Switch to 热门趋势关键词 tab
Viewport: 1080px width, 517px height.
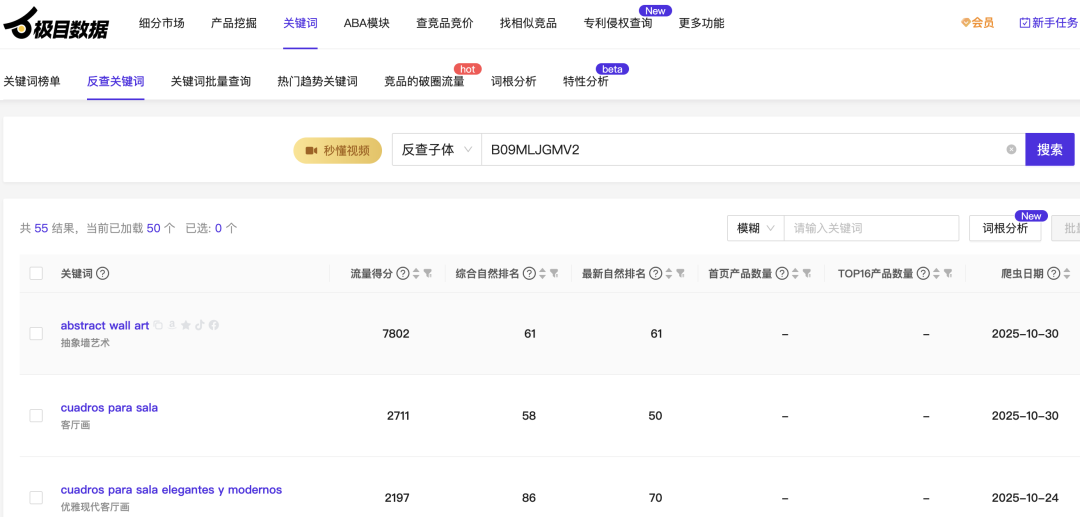click(318, 81)
